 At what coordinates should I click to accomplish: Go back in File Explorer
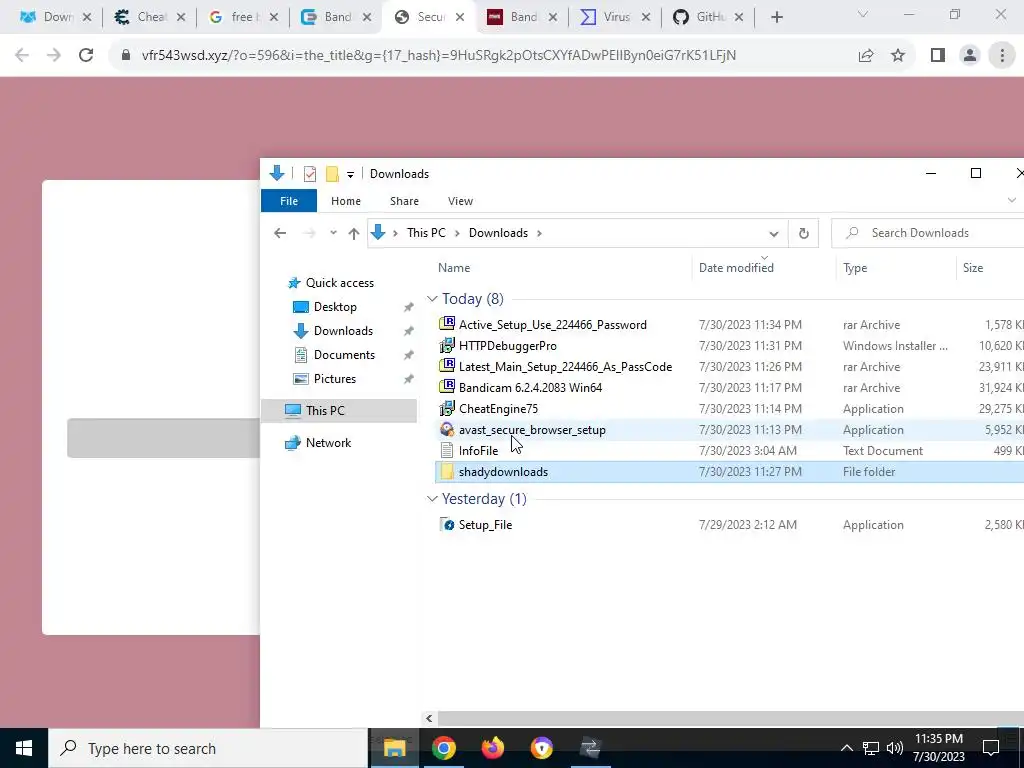click(280, 233)
